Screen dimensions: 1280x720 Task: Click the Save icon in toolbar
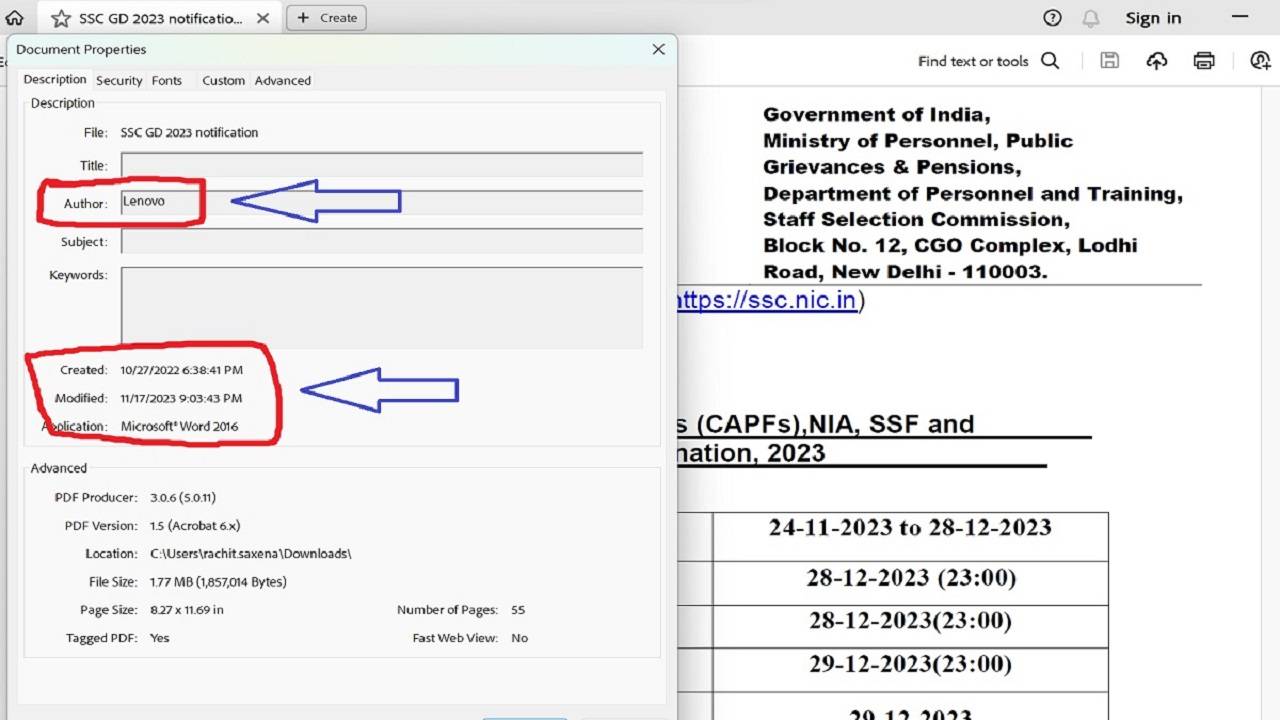point(1109,61)
